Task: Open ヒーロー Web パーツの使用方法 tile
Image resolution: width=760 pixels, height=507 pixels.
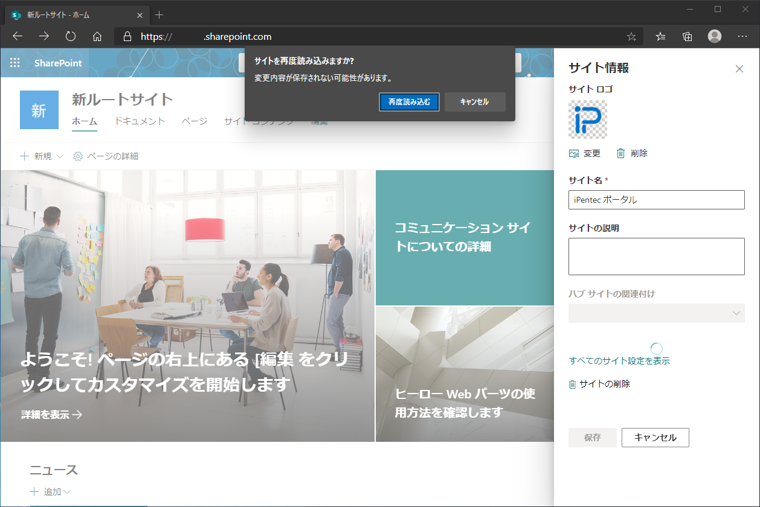Action: [x=465, y=374]
